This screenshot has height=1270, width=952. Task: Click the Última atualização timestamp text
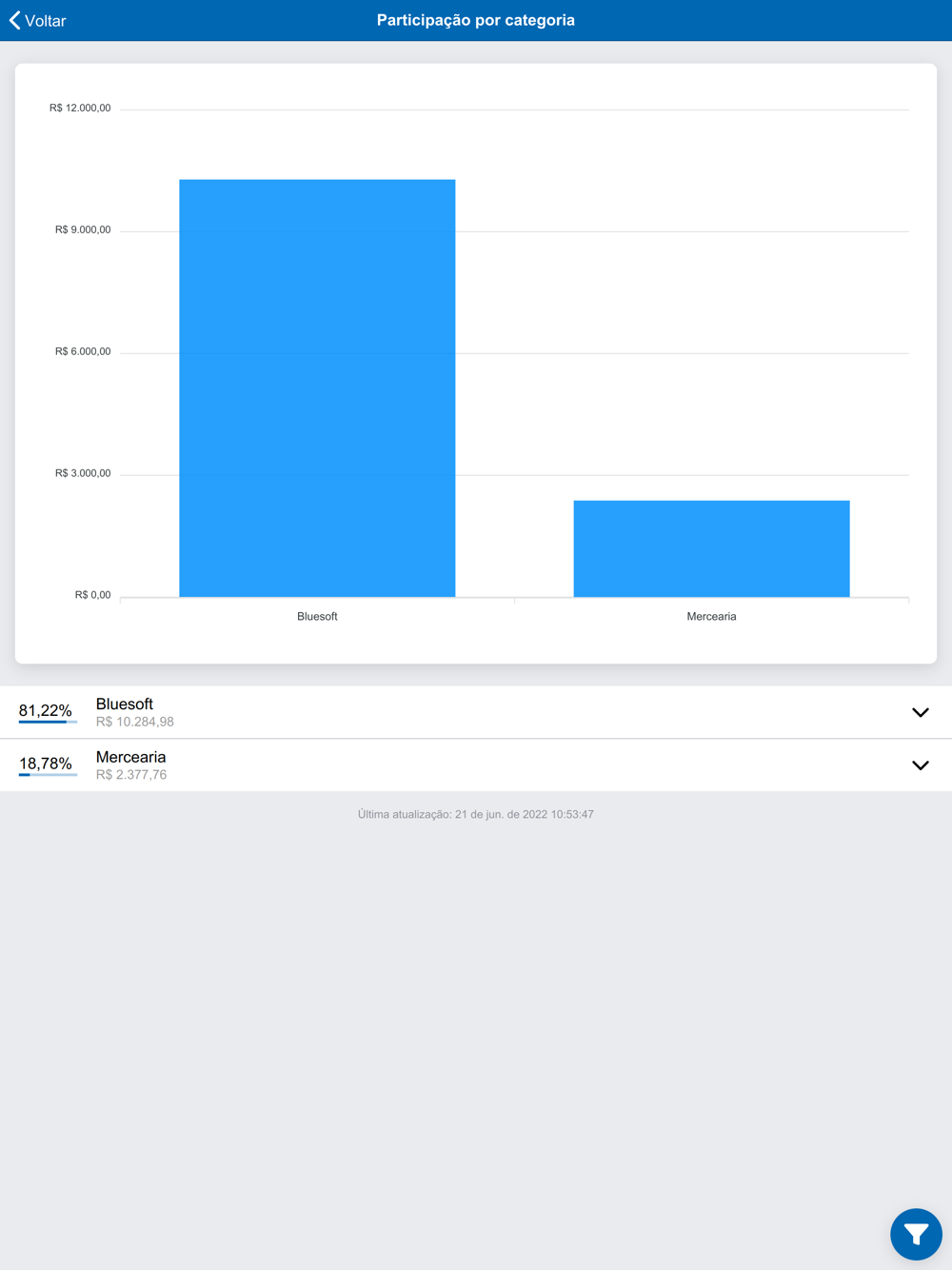click(476, 815)
